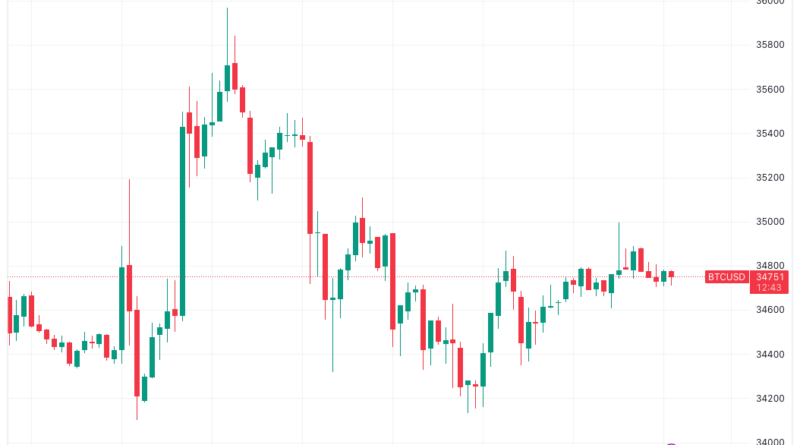Screen dimensions: 800x445
Task: Click the tallest green candle's body
Action: coord(182,220)
